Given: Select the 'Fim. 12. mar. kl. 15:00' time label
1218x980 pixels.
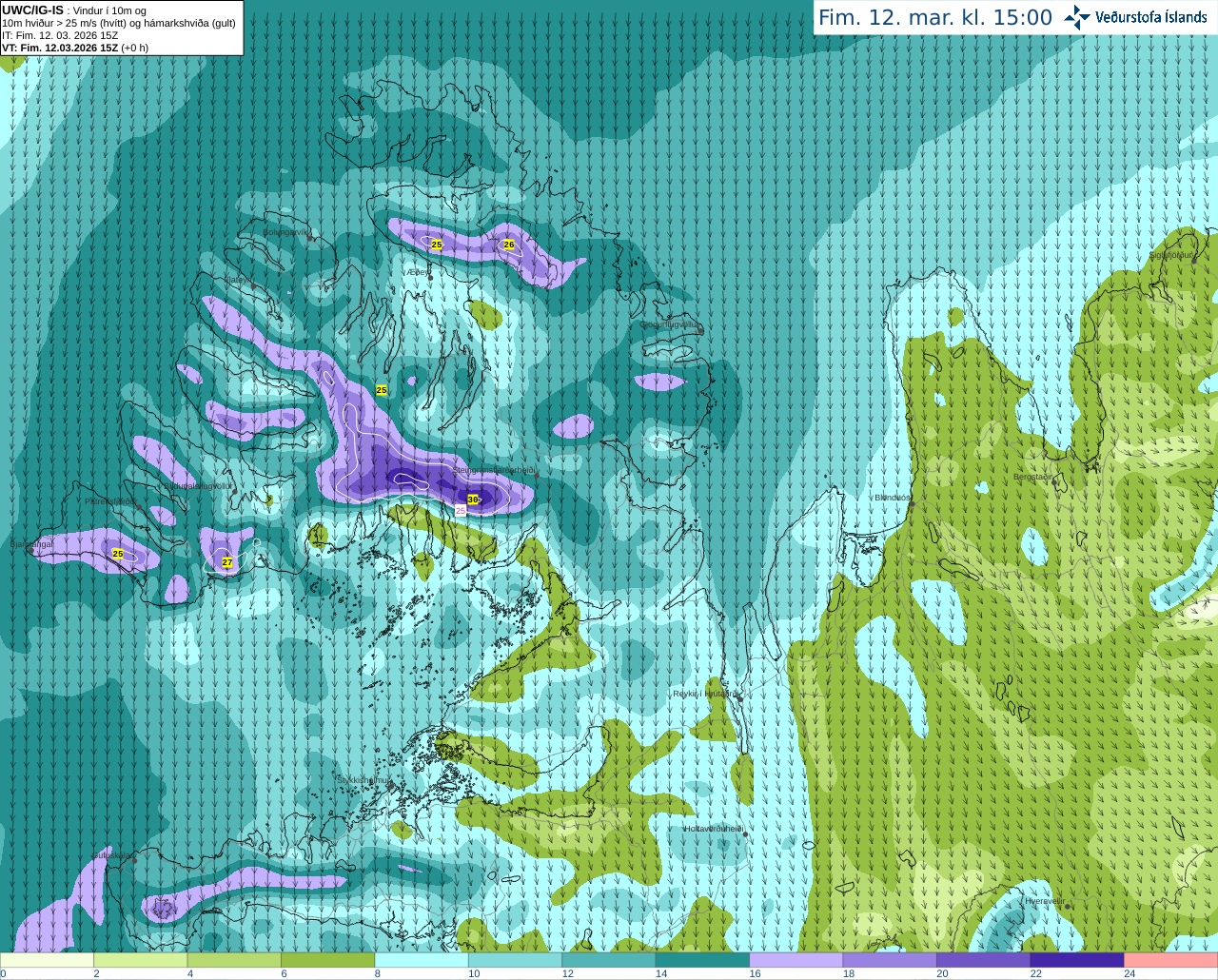Looking at the screenshot, I should [935, 17].
